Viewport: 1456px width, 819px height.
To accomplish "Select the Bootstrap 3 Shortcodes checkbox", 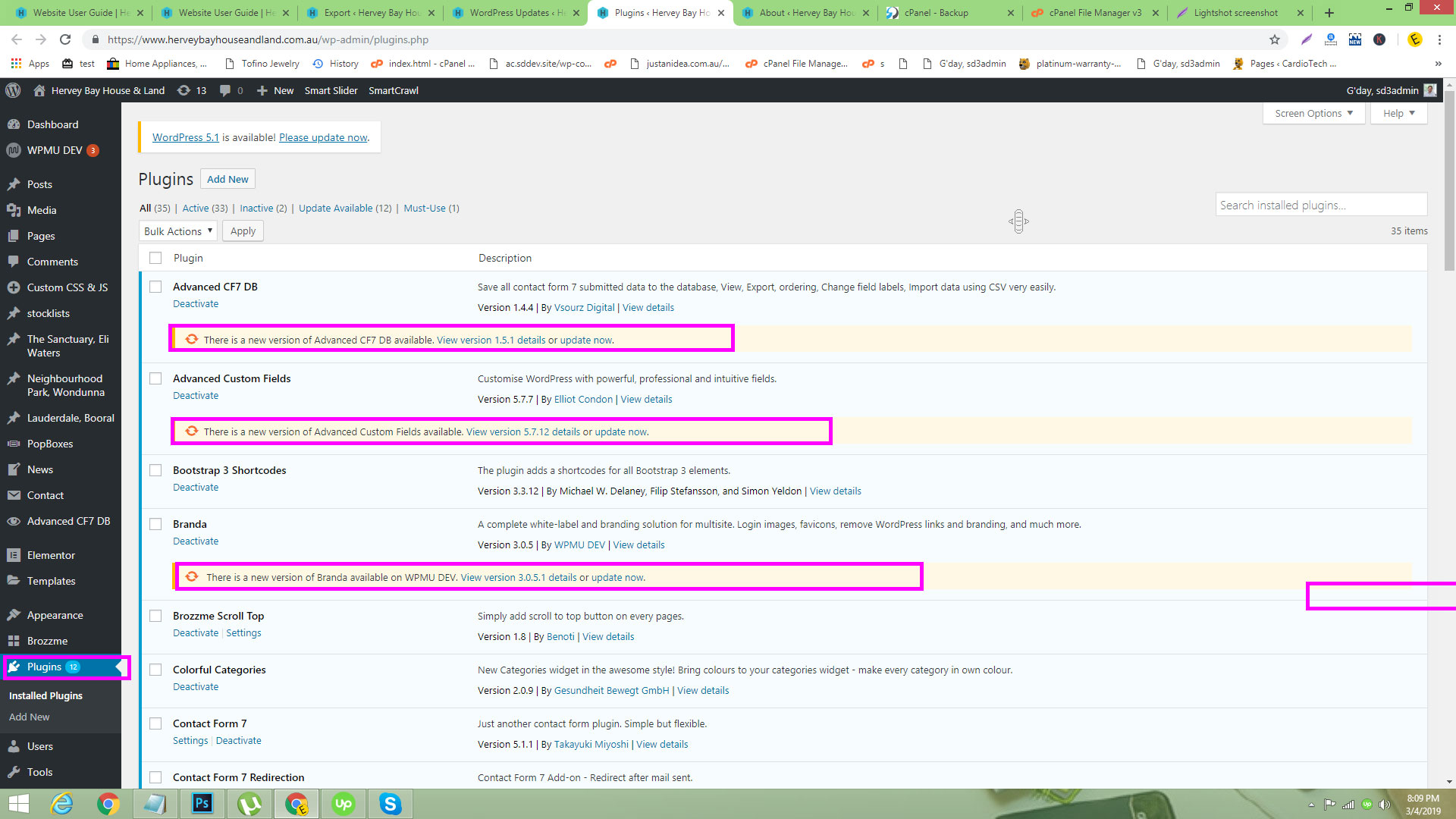I will (155, 470).
